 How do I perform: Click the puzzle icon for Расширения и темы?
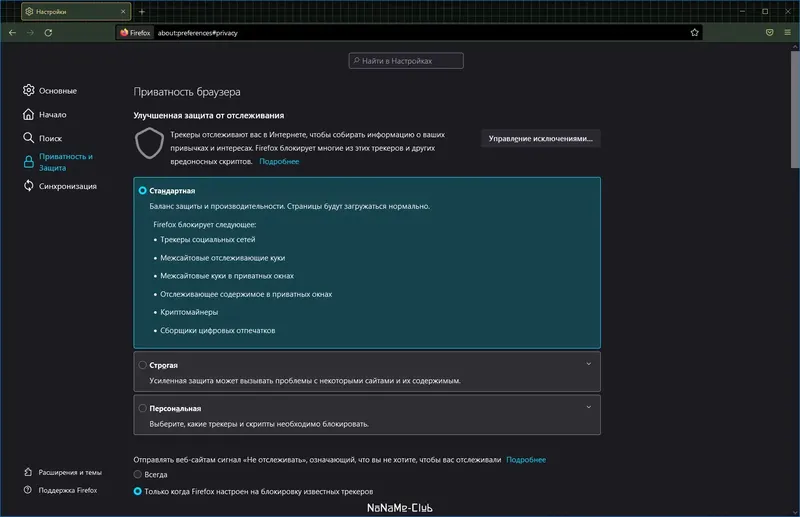[28, 472]
